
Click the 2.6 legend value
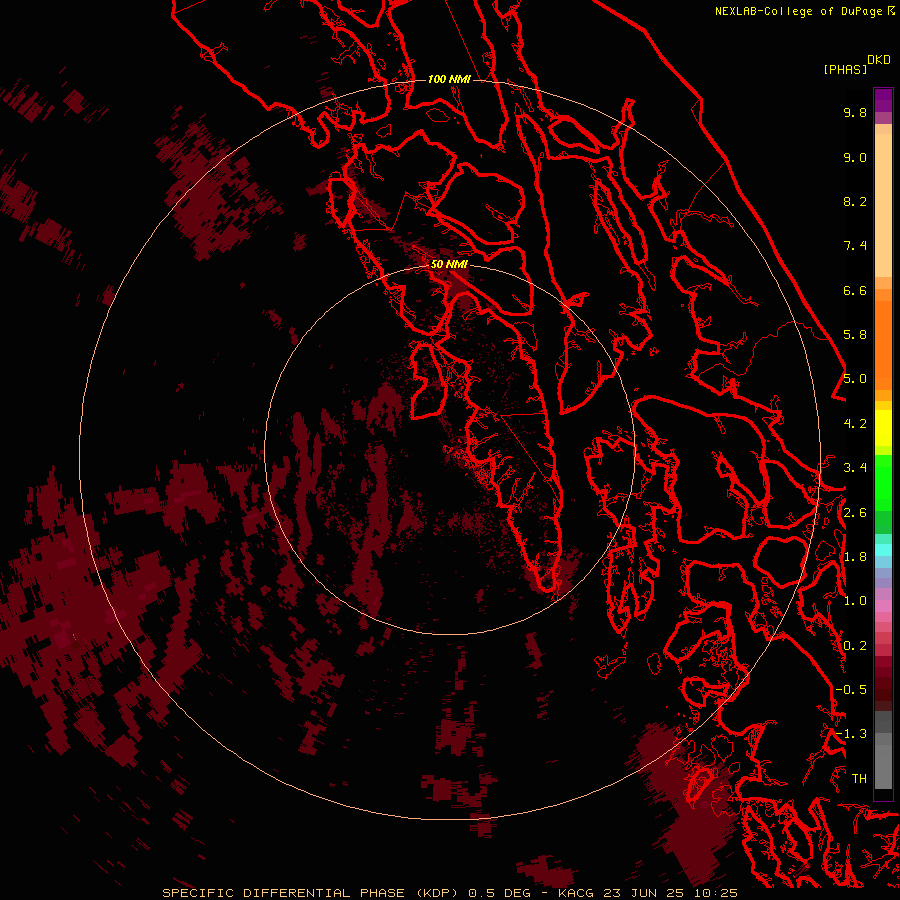[855, 513]
